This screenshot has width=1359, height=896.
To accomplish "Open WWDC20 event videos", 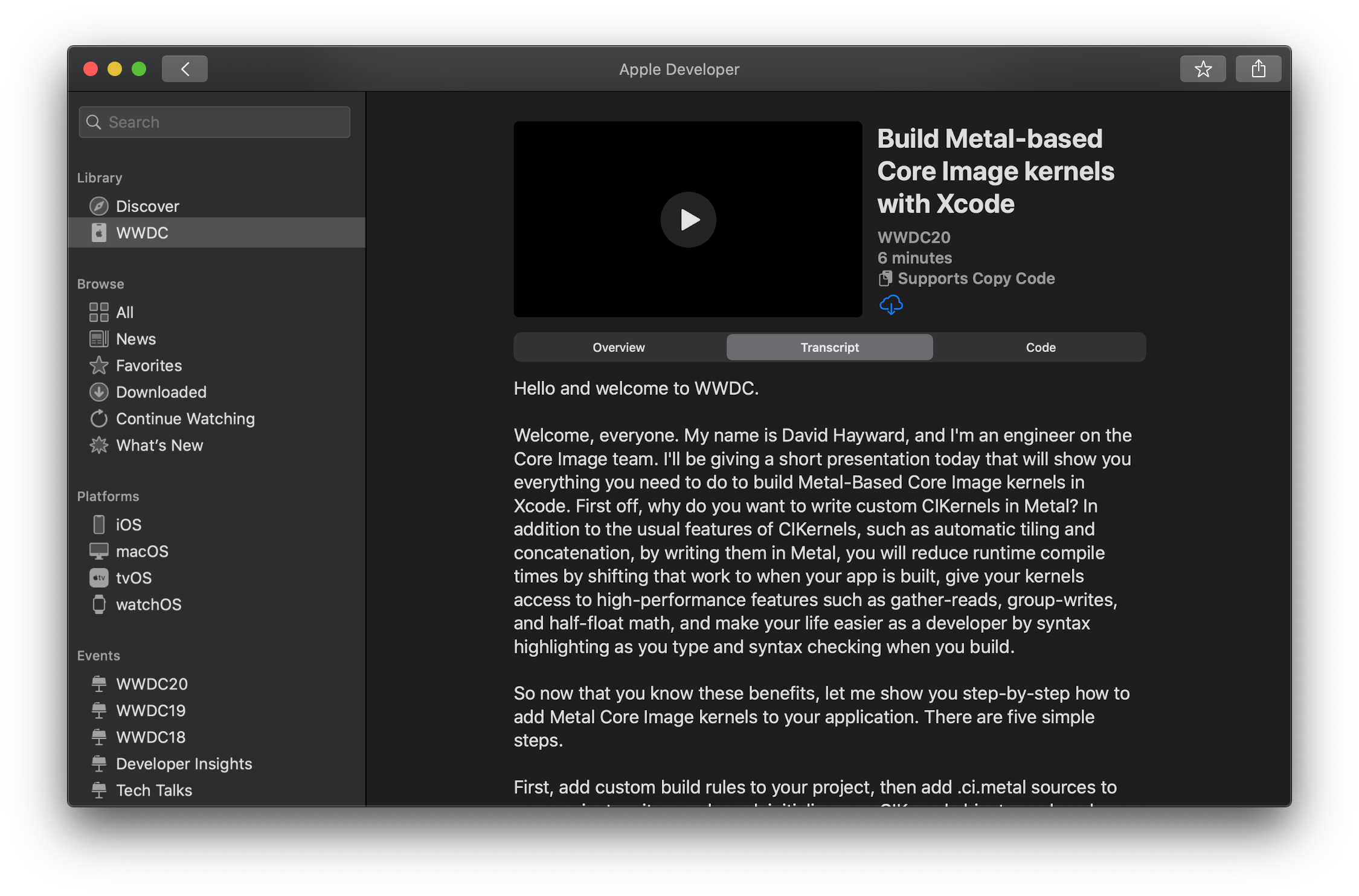I will pyautogui.click(x=152, y=683).
